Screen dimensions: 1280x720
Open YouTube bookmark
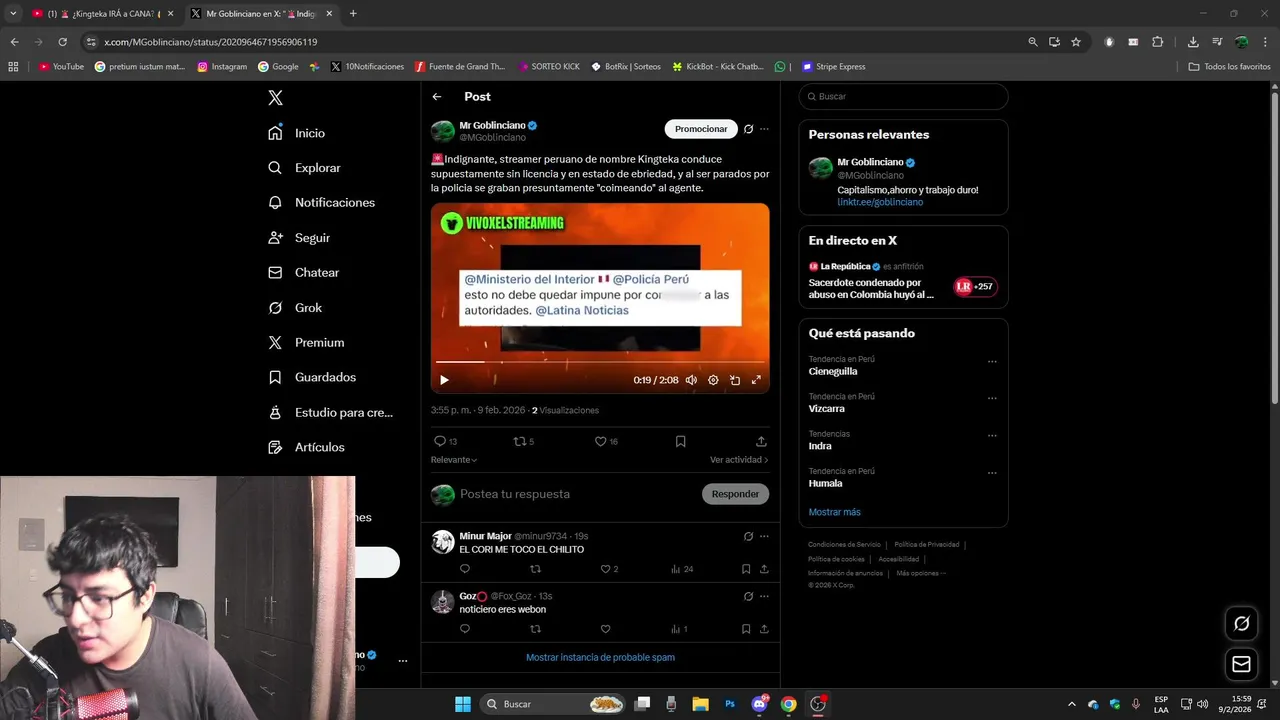point(61,67)
